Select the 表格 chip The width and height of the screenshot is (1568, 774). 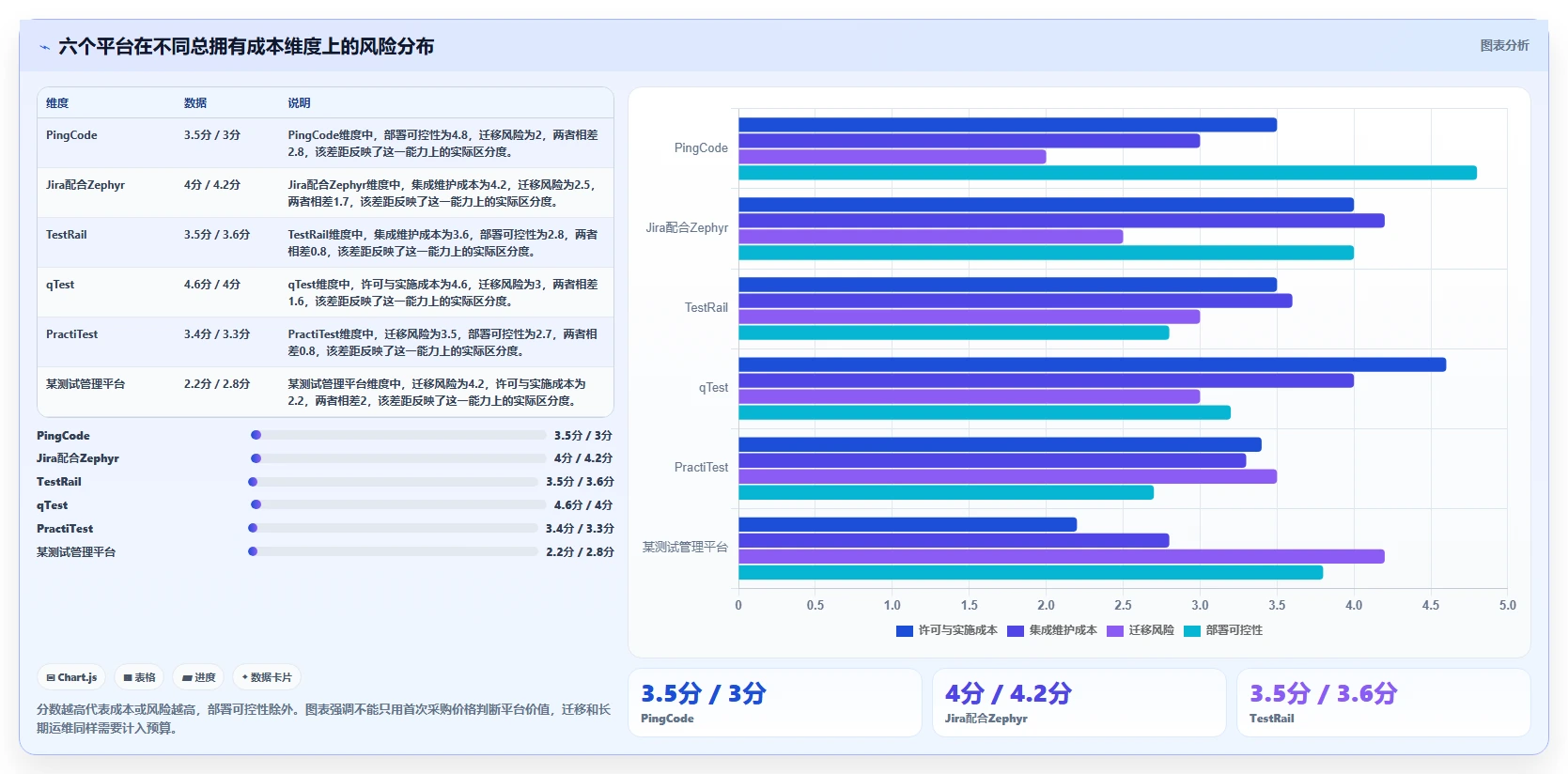[x=139, y=677]
